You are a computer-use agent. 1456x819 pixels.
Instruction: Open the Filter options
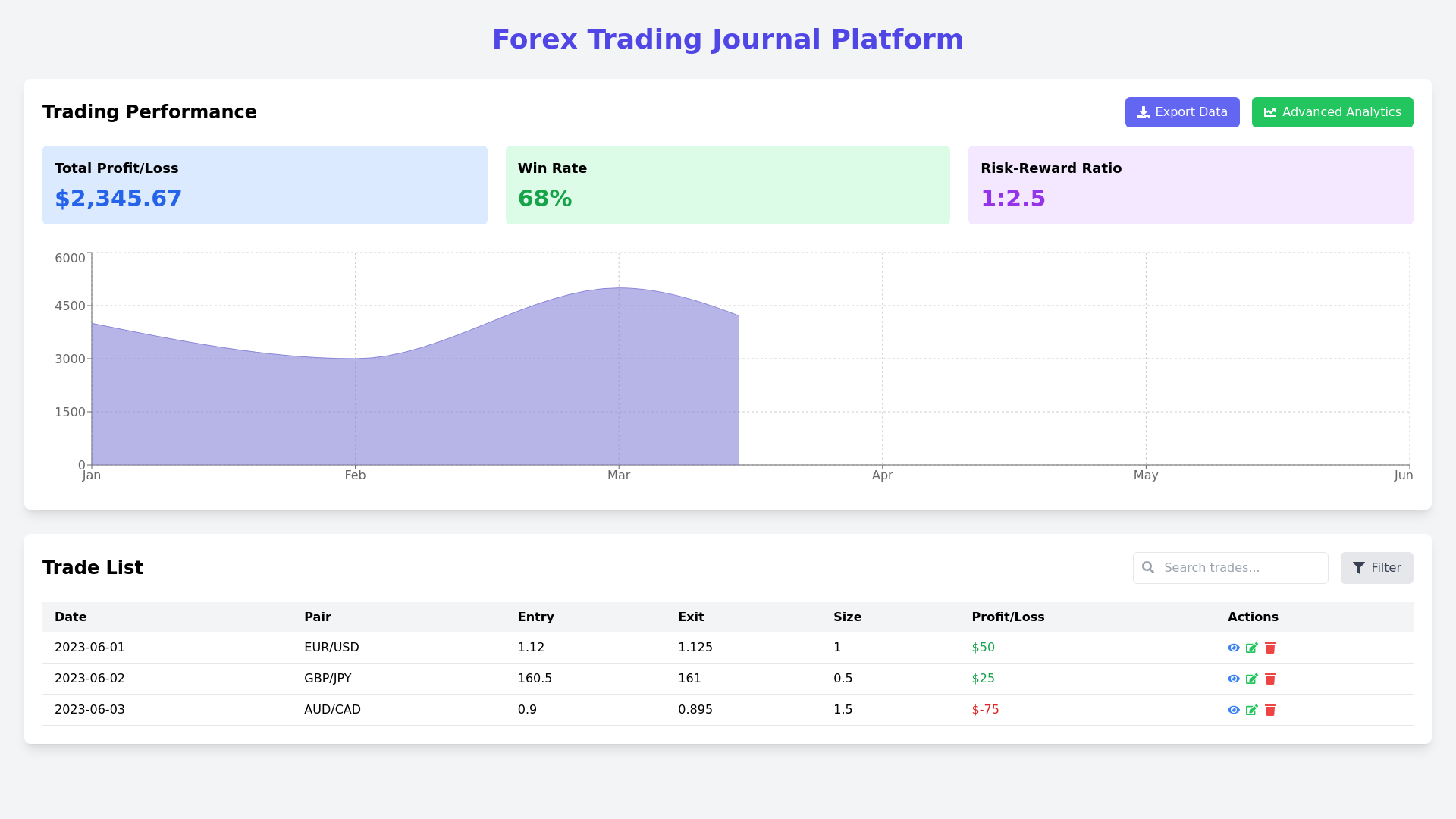(1376, 568)
